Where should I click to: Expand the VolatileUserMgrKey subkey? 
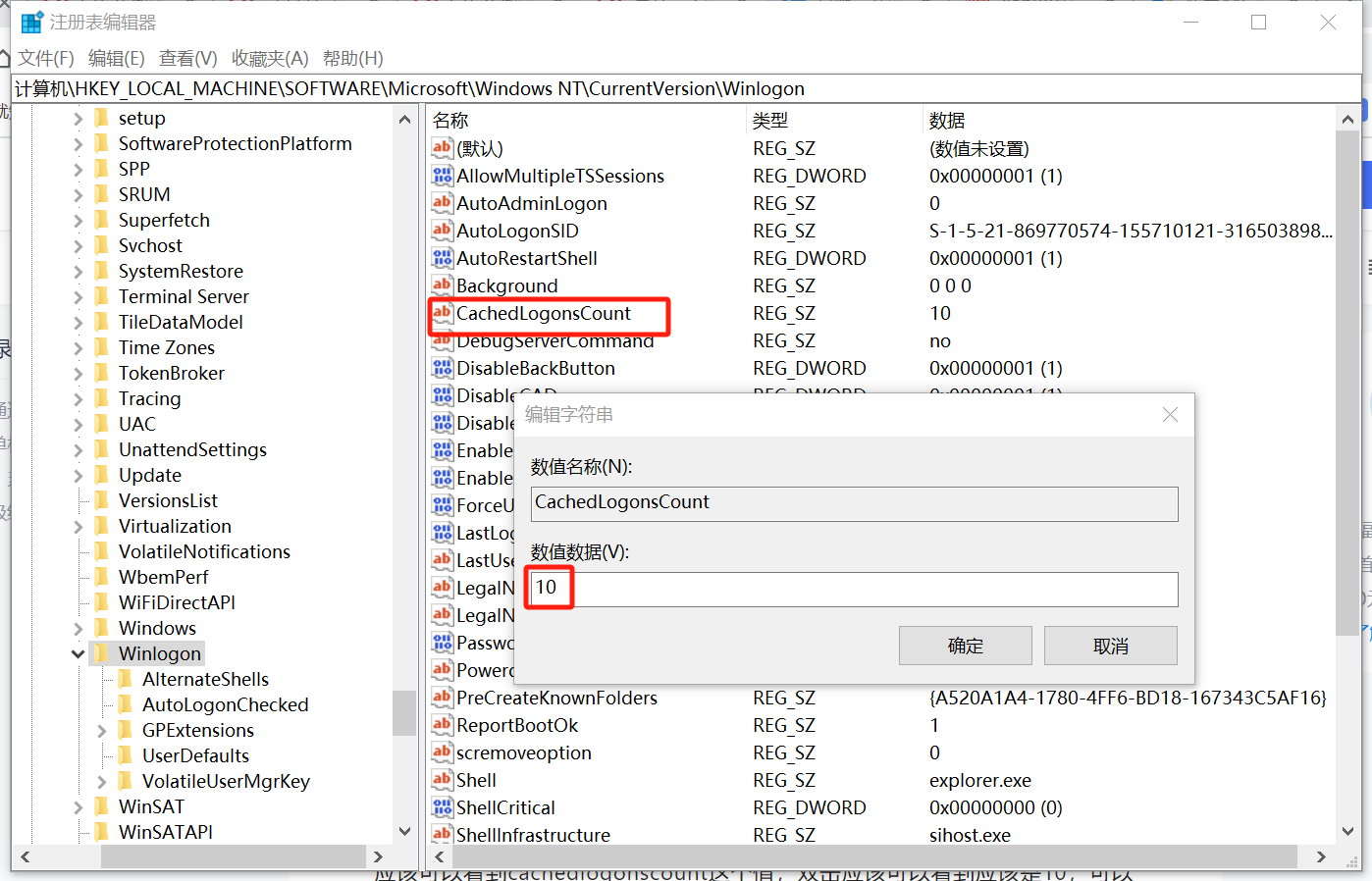pos(101,781)
